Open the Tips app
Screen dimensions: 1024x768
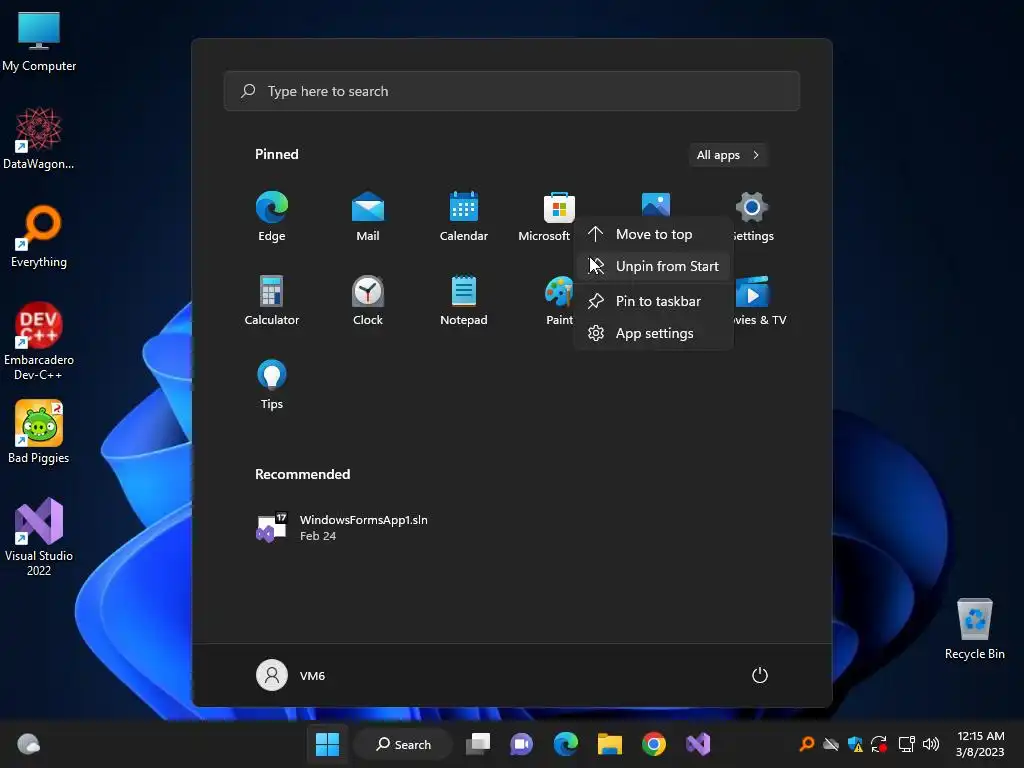(x=272, y=384)
